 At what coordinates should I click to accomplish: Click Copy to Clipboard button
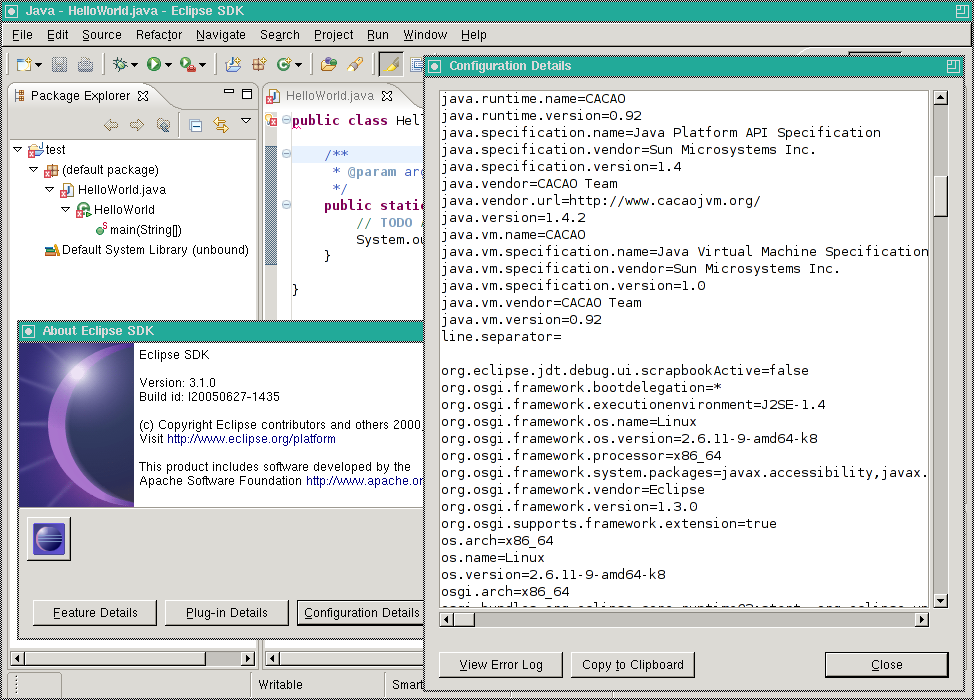tap(632, 665)
